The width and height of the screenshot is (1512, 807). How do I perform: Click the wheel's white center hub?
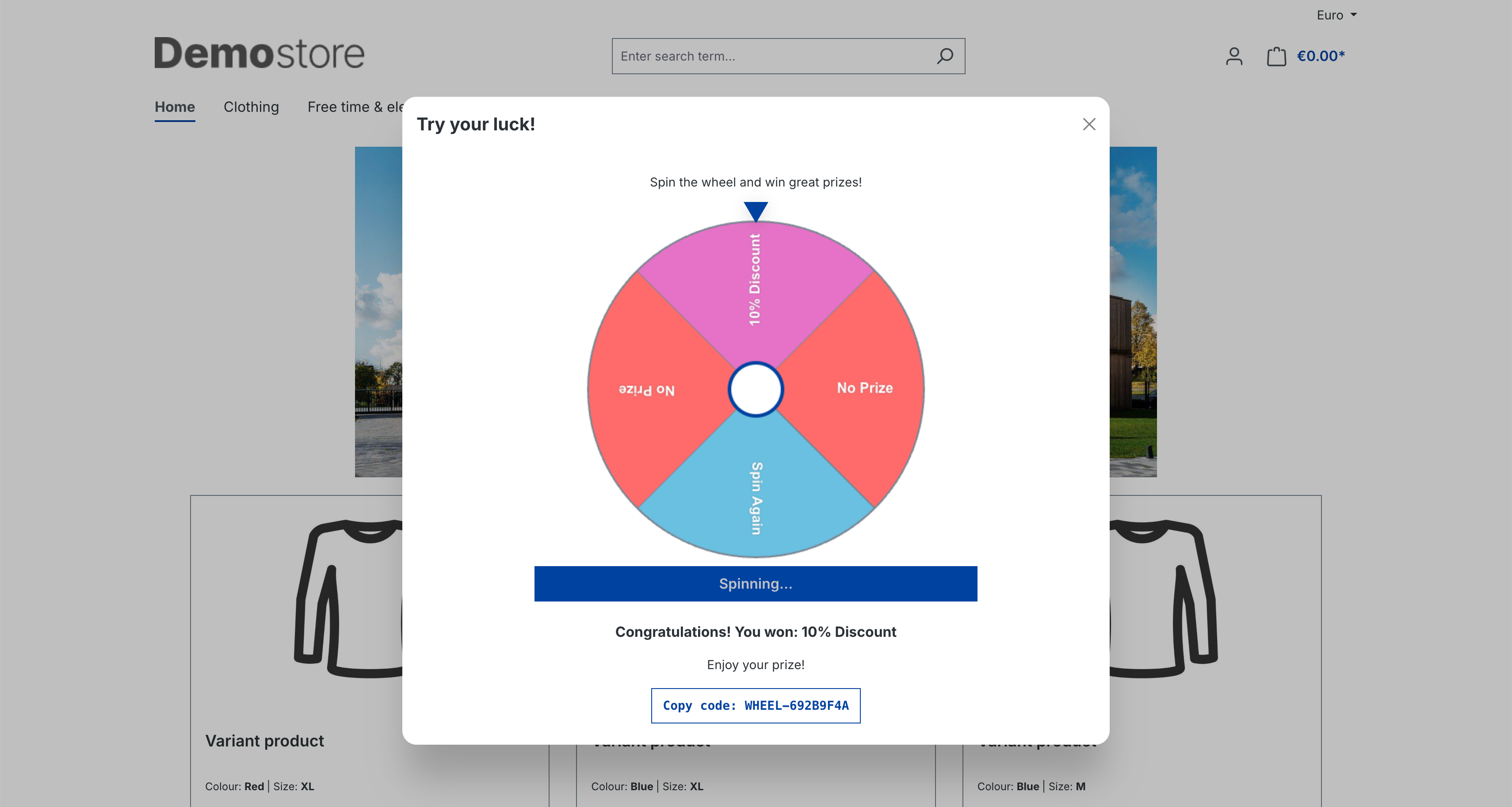pyautogui.click(x=756, y=389)
